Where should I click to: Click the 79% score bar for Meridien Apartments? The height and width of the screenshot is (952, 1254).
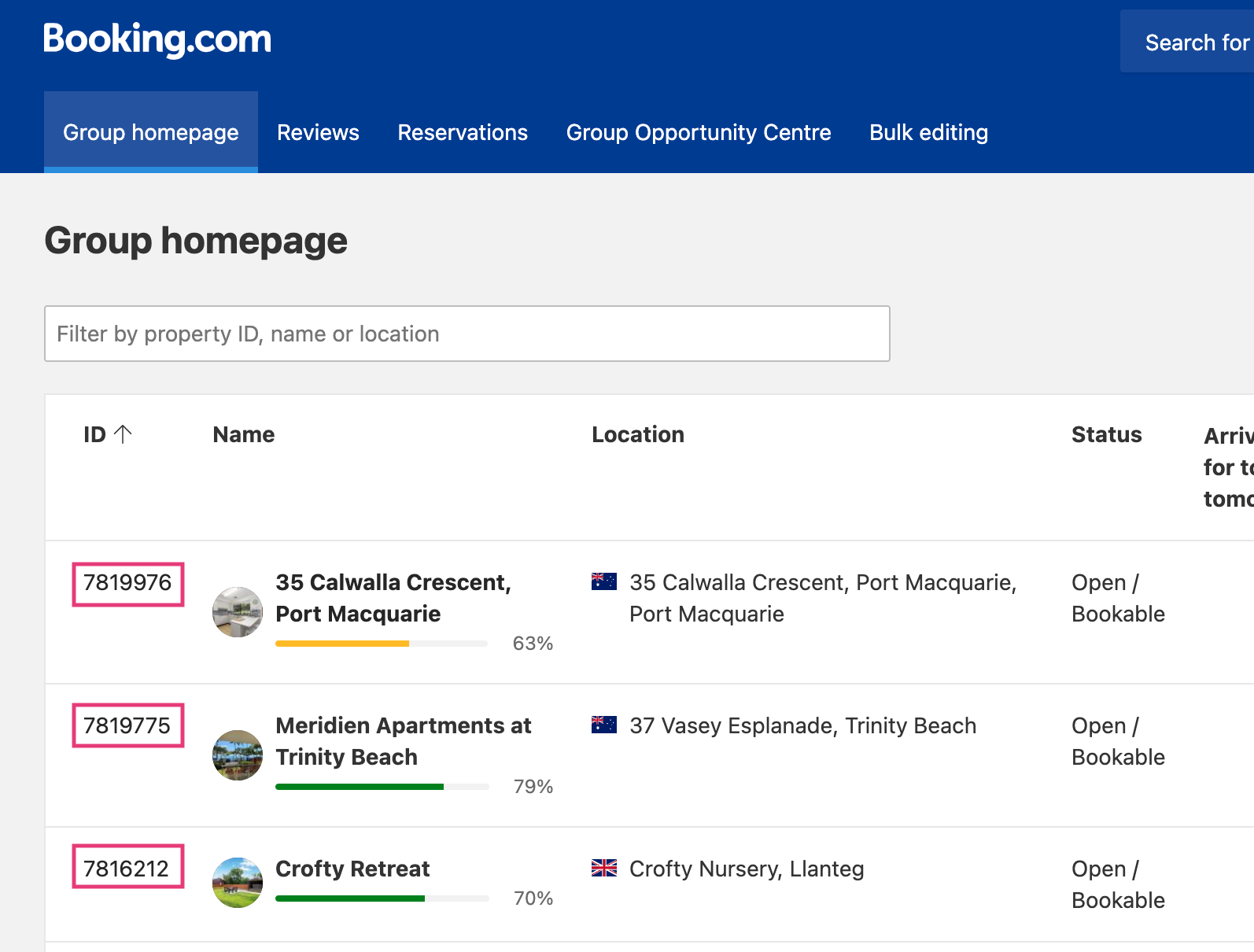click(382, 787)
